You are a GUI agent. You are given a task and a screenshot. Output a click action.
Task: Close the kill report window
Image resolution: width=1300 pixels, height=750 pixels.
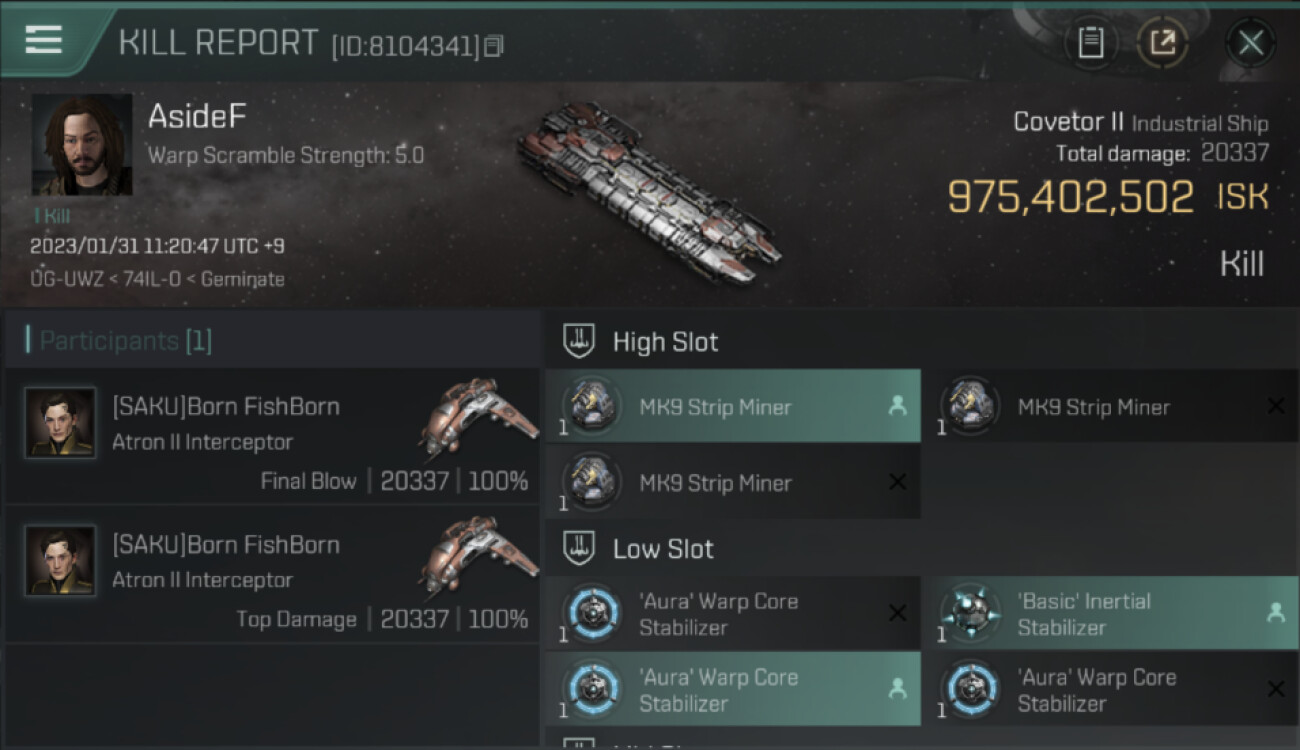tap(1250, 43)
